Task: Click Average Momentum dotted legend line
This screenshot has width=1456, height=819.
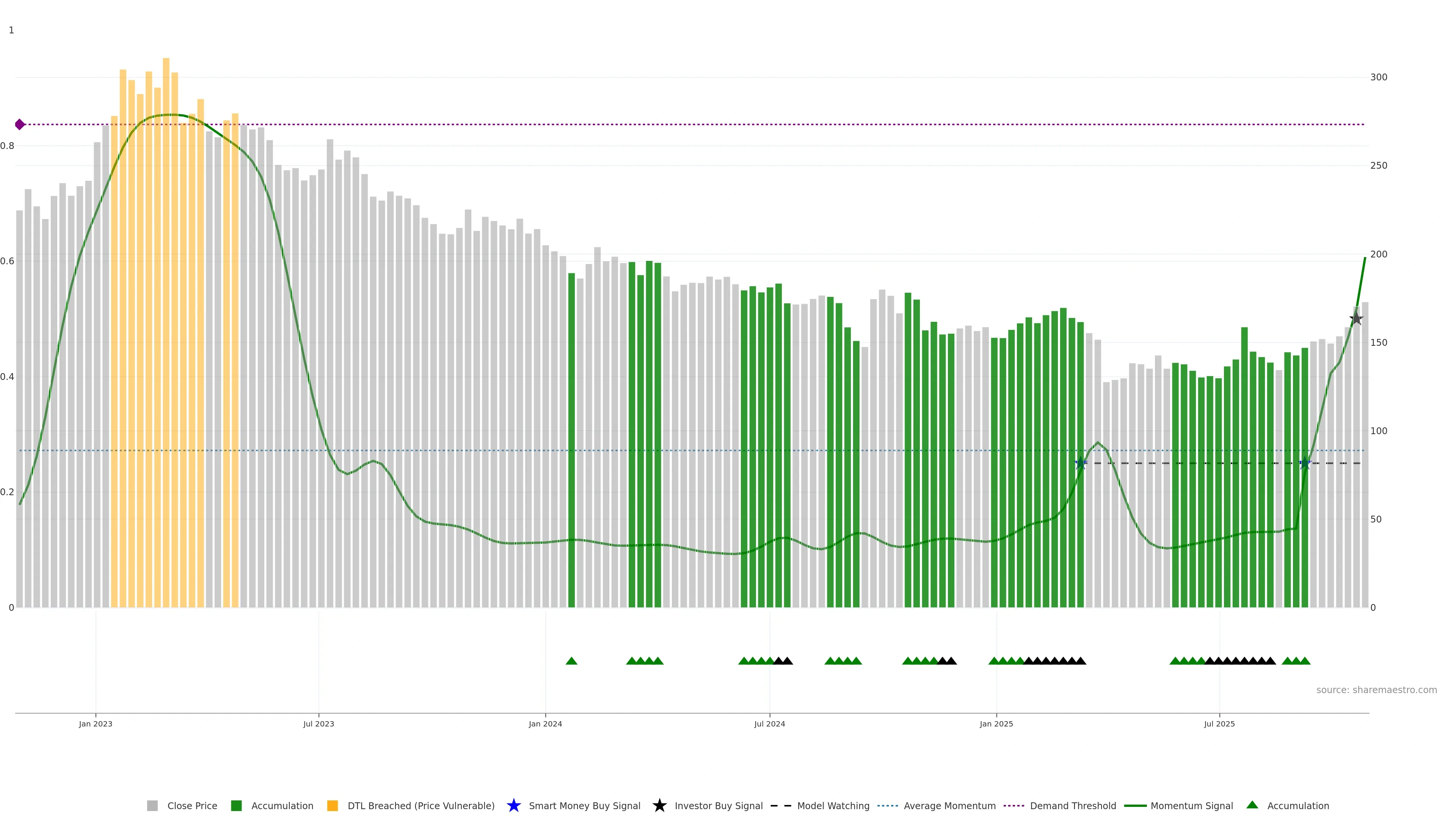Action: pyautogui.click(x=887, y=806)
